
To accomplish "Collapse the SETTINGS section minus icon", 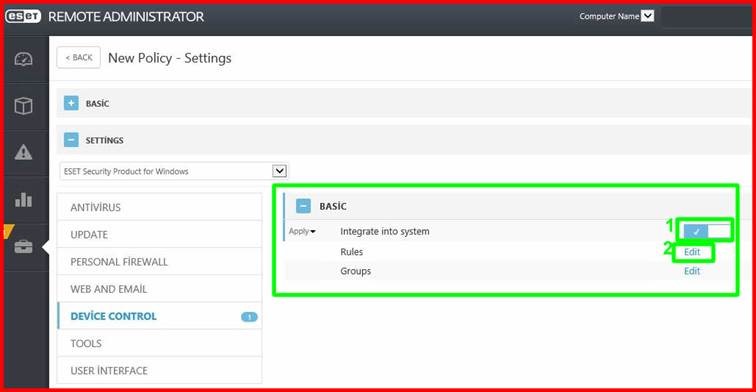I will pos(71,140).
